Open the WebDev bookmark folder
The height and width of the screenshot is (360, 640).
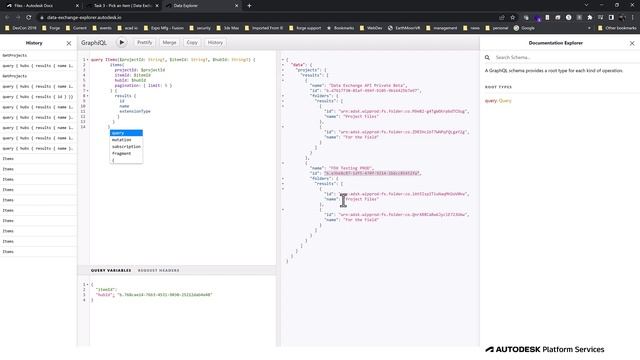(x=371, y=28)
